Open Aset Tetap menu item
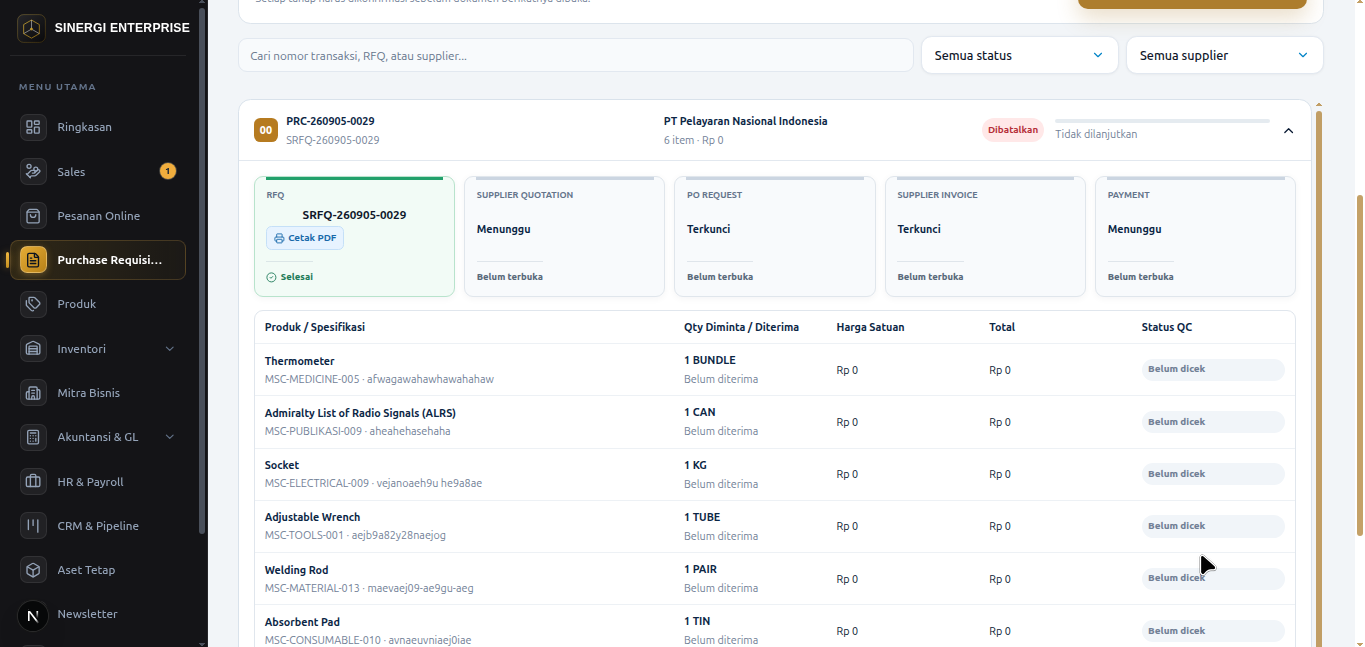Viewport: 1365px width, 647px height. point(97,570)
